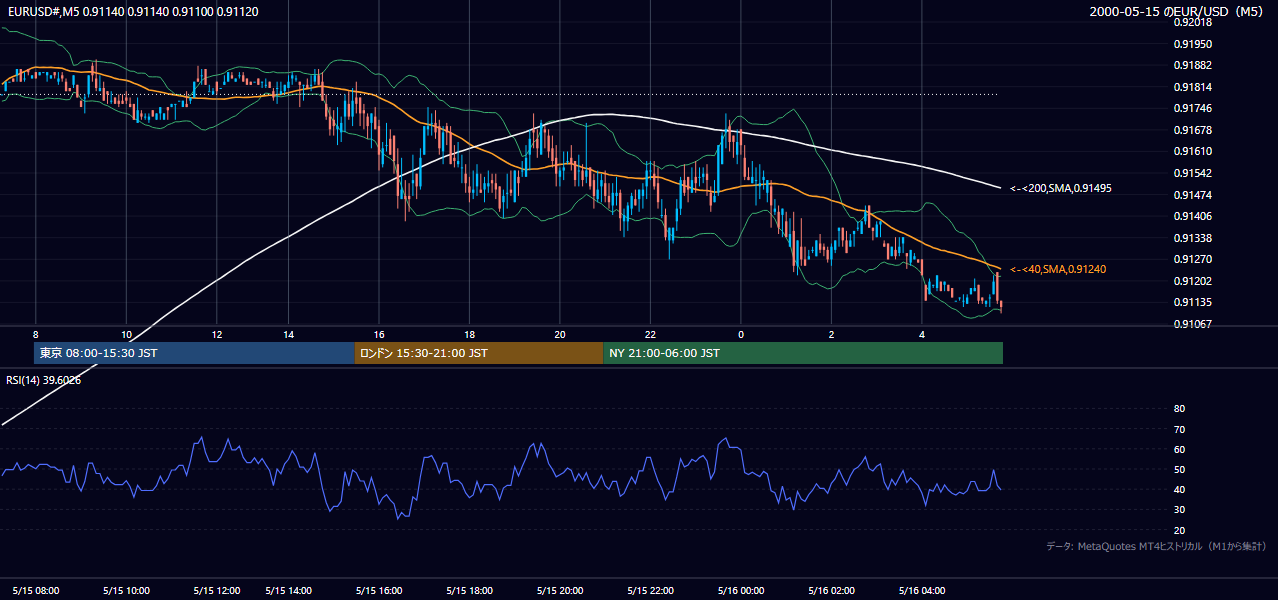Click the RSI 80 level label
The width and height of the screenshot is (1278, 600).
1179,409
